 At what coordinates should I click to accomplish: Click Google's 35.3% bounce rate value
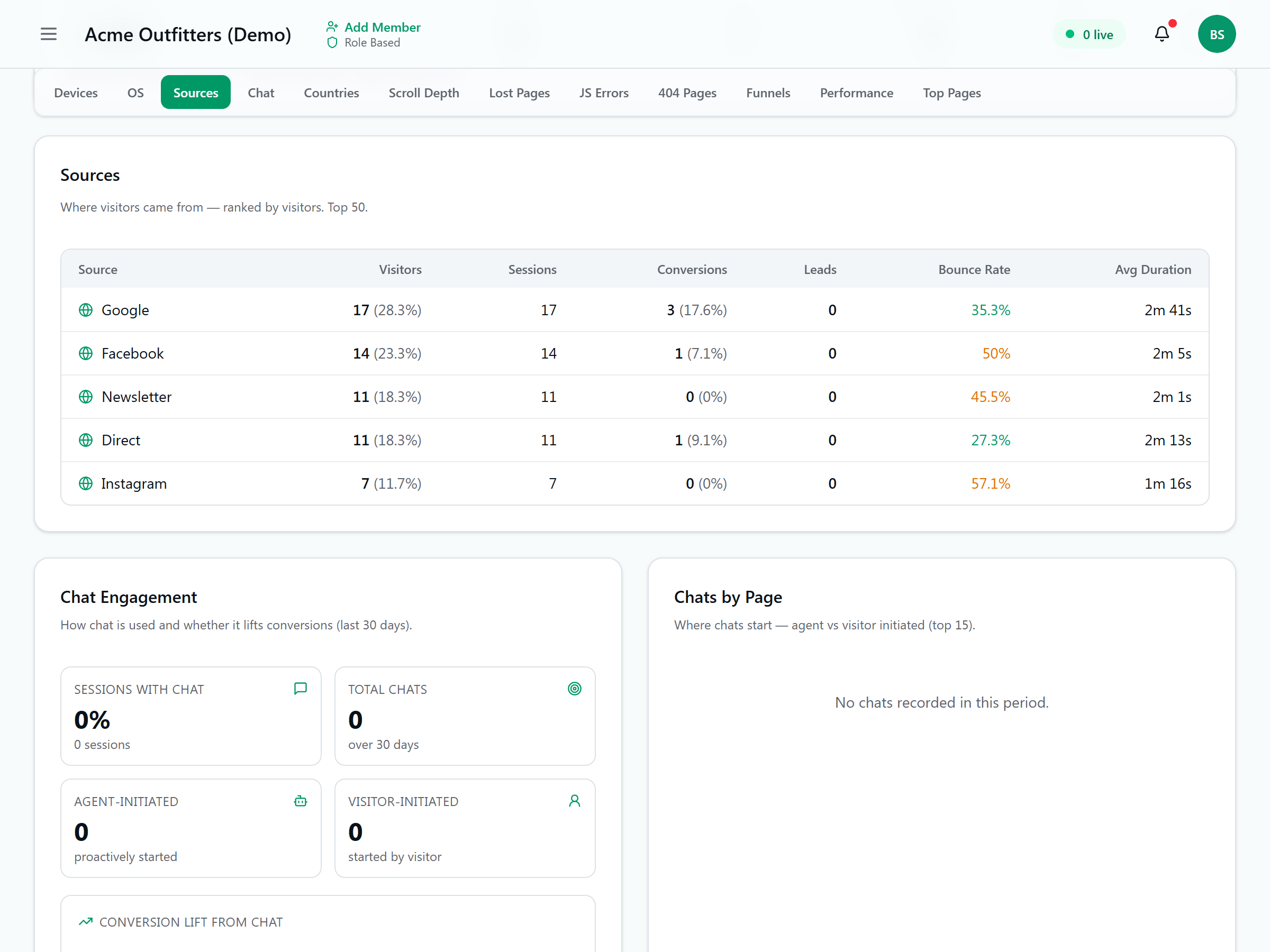(x=991, y=310)
